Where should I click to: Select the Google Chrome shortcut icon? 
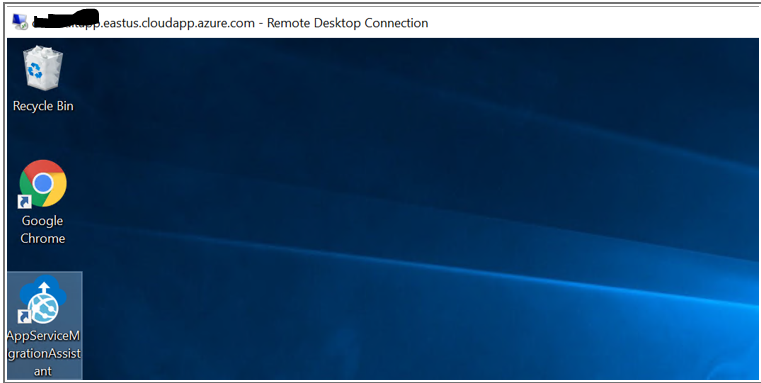[43, 183]
